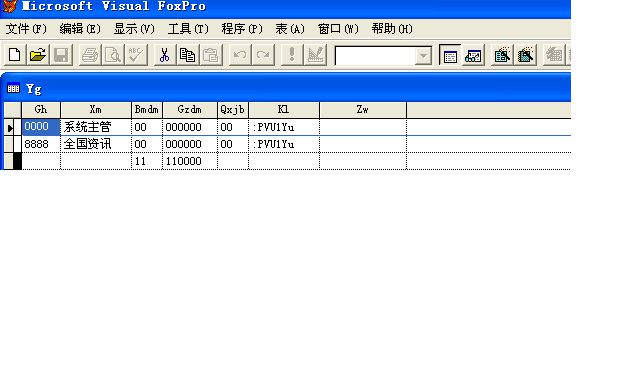The image size is (640, 384).
Task: Click the Qxjb cell in the 8888 row
Action: point(233,144)
